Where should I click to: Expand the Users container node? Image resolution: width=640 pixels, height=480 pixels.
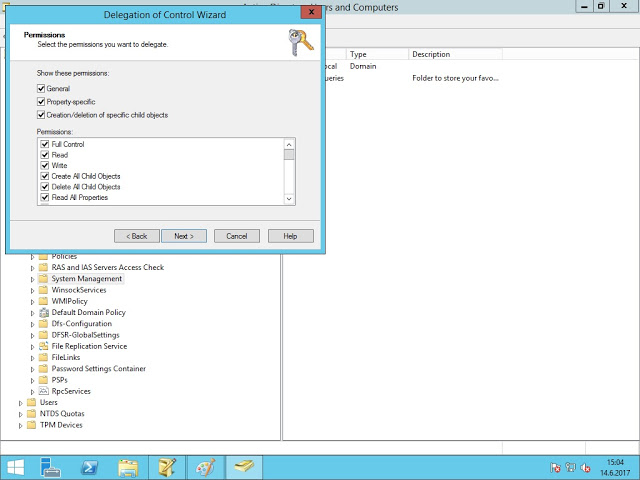[20, 402]
